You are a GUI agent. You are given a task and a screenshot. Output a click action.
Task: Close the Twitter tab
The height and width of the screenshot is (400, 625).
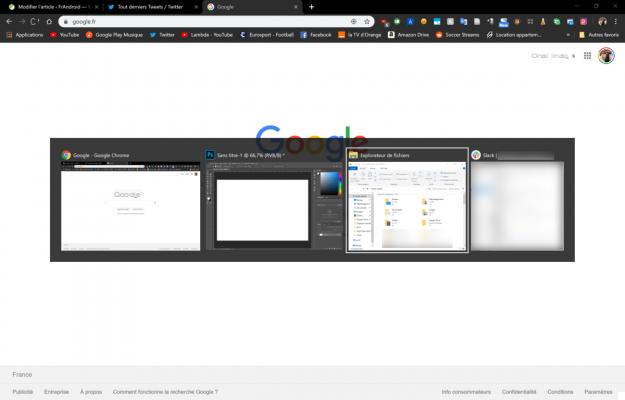[196, 7]
